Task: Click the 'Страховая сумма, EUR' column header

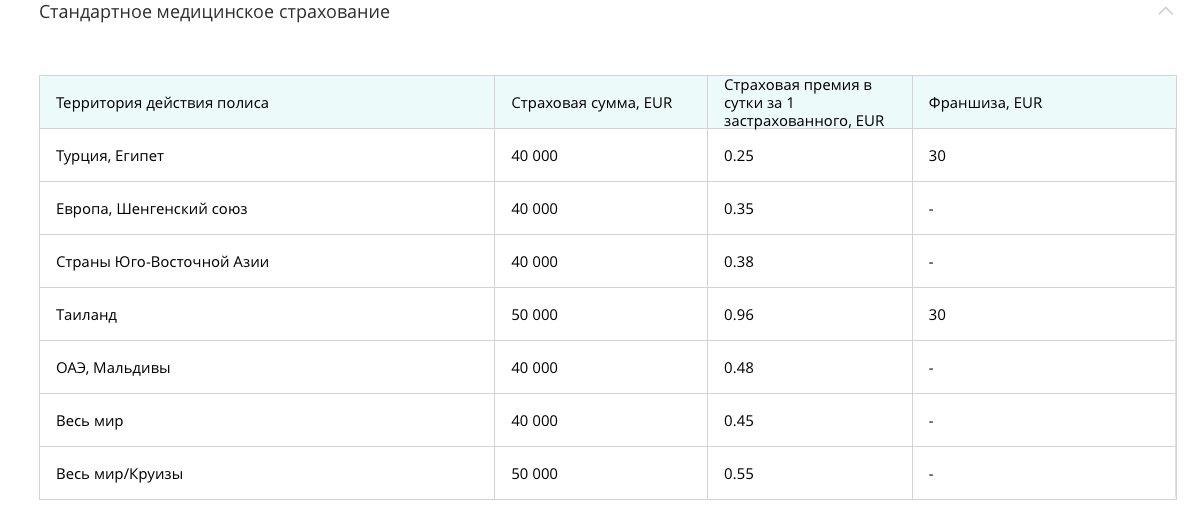Action: tap(591, 103)
